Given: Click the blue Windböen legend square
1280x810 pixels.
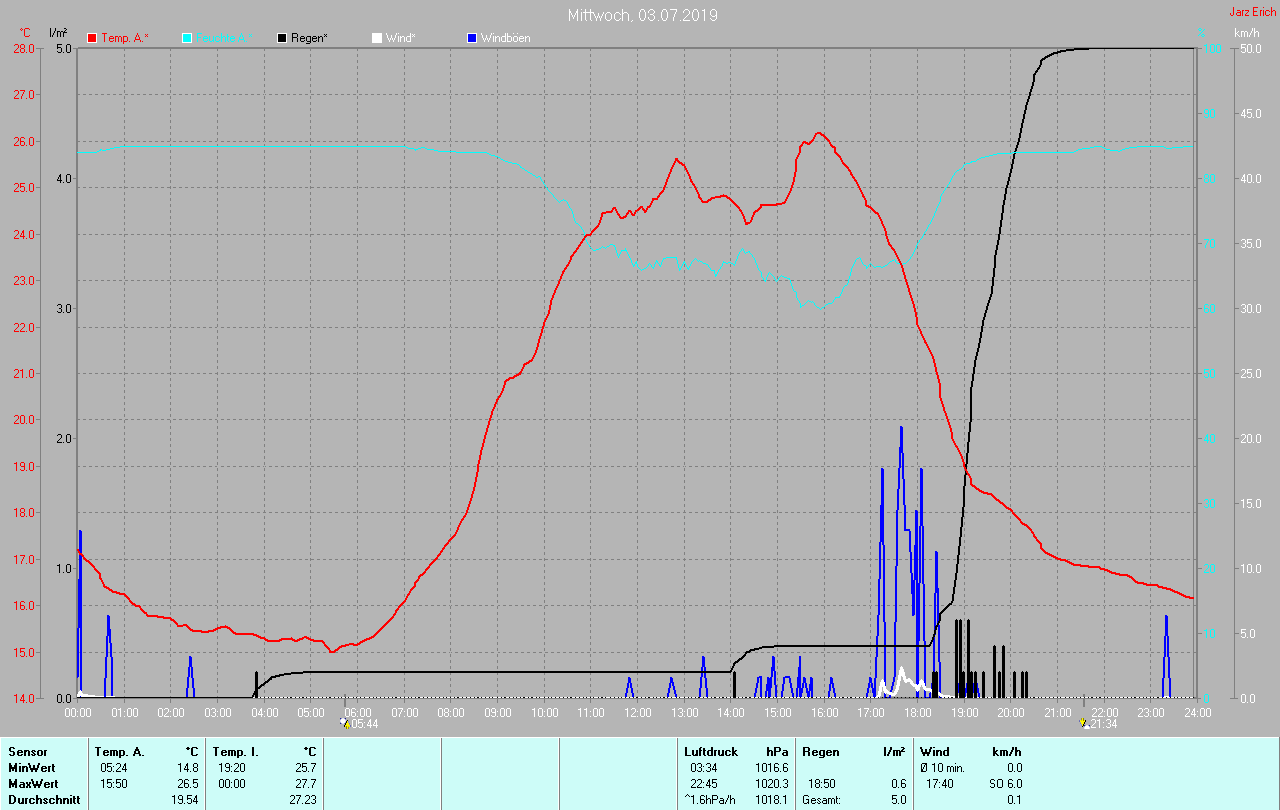Looking at the screenshot, I should [472, 38].
